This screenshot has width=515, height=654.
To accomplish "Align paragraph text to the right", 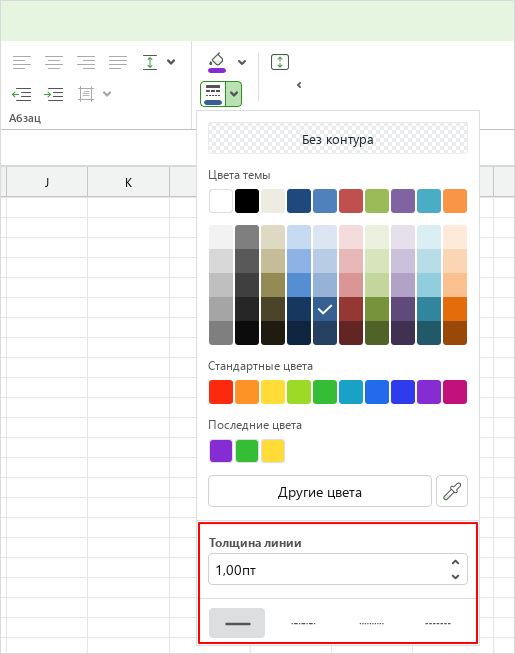I will coord(86,62).
